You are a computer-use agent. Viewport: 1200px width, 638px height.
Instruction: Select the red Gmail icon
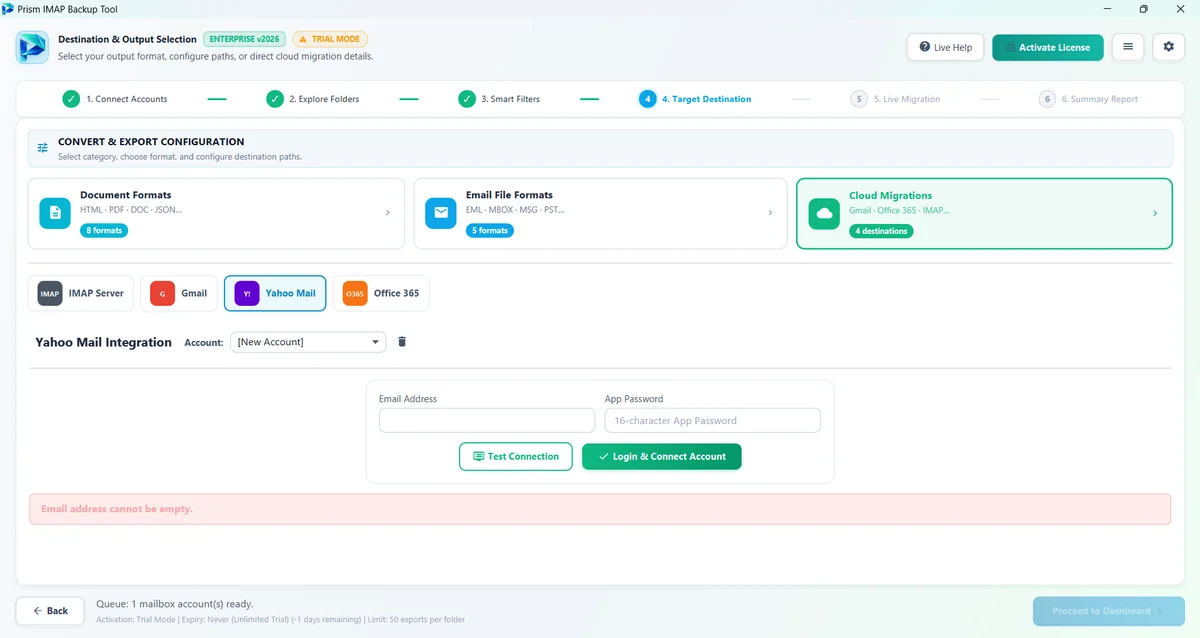pos(162,293)
